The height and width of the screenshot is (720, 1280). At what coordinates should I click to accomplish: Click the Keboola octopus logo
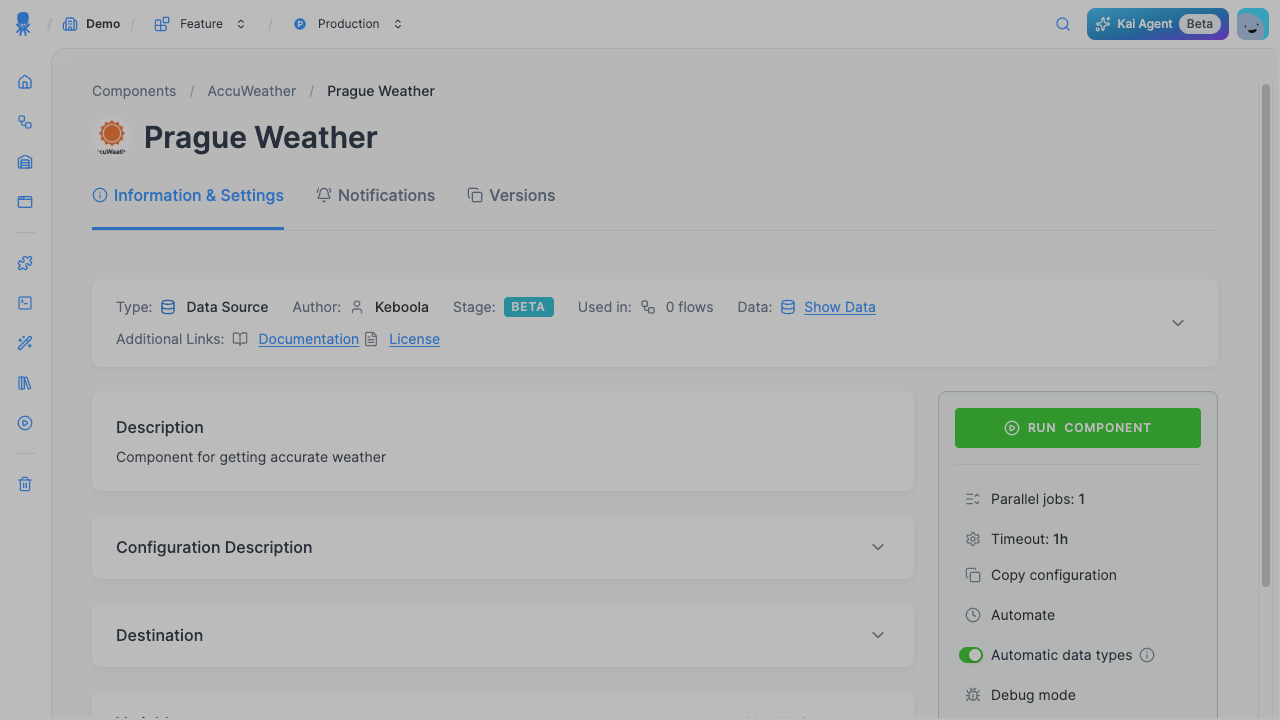tap(23, 24)
